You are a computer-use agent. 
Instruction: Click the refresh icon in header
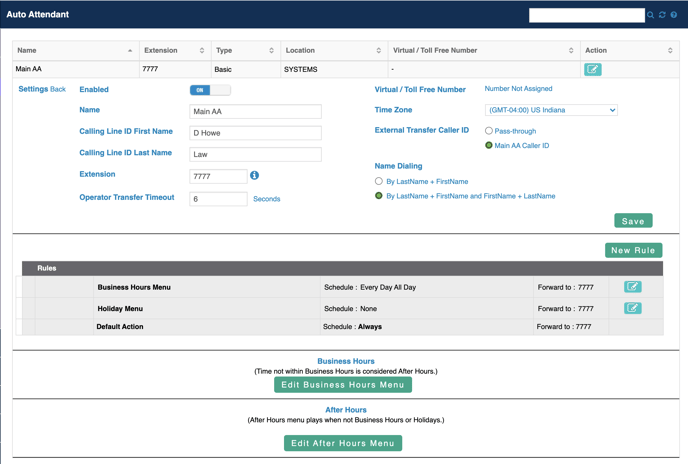(x=662, y=15)
